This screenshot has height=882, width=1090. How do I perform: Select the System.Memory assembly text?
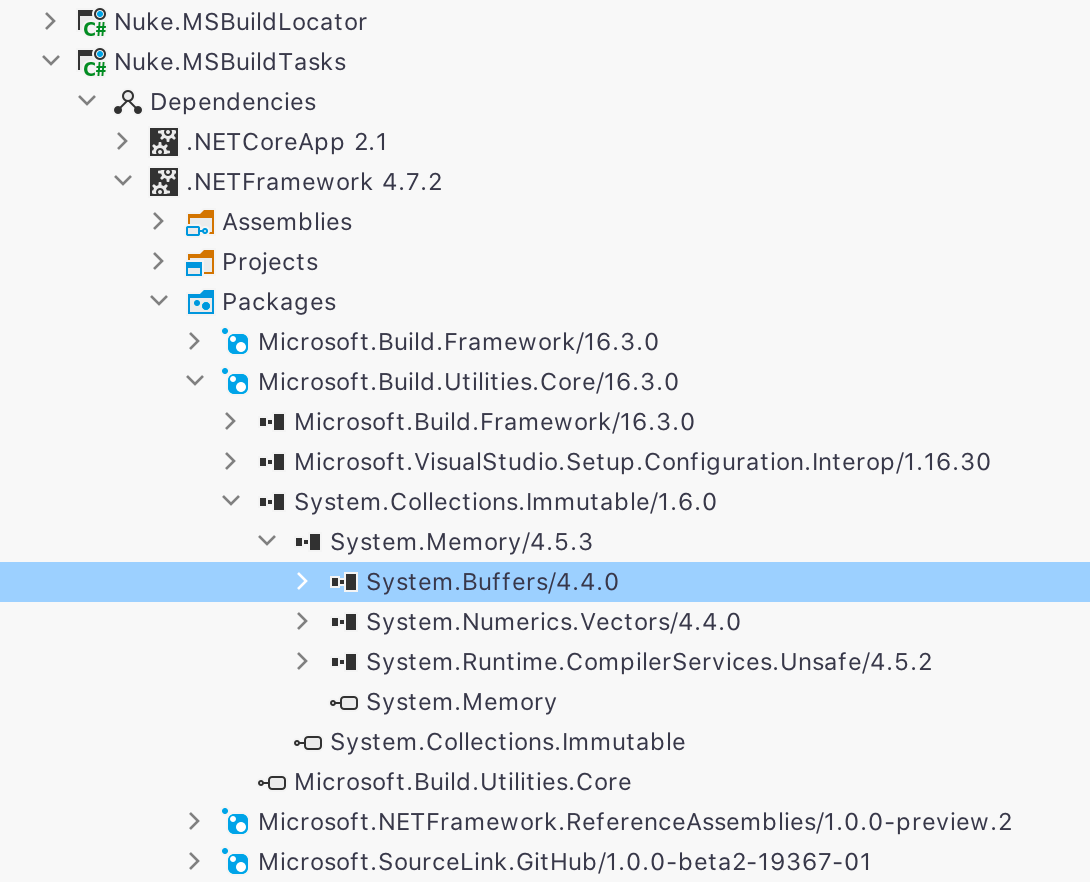click(462, 702)
